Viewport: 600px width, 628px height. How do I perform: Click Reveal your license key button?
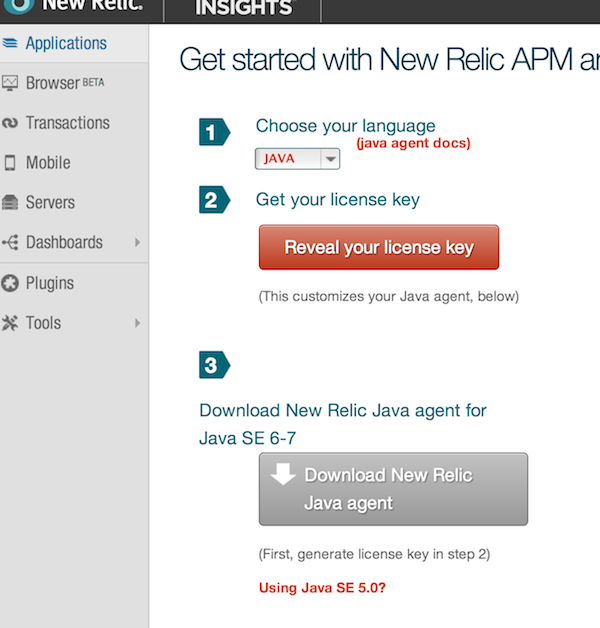[379, 247]
